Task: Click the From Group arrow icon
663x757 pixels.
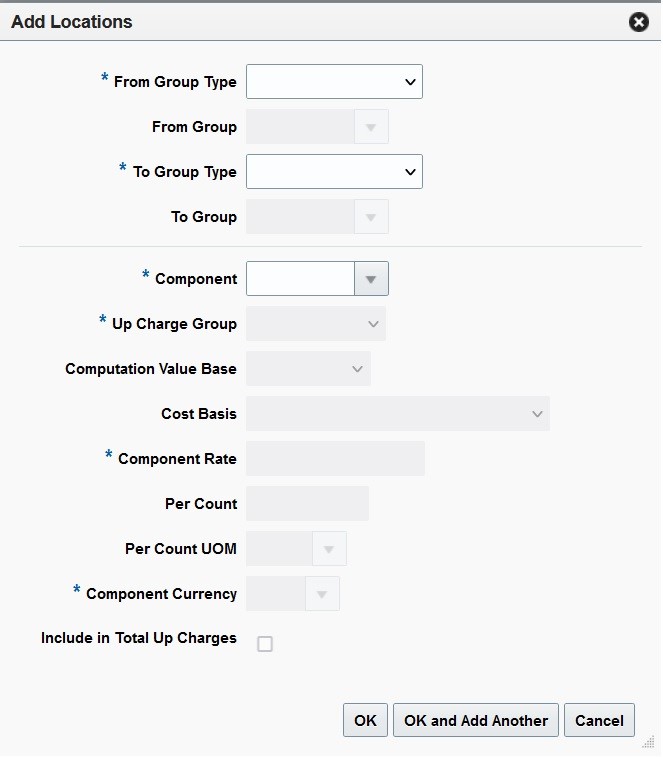Action: pos(371,127)
